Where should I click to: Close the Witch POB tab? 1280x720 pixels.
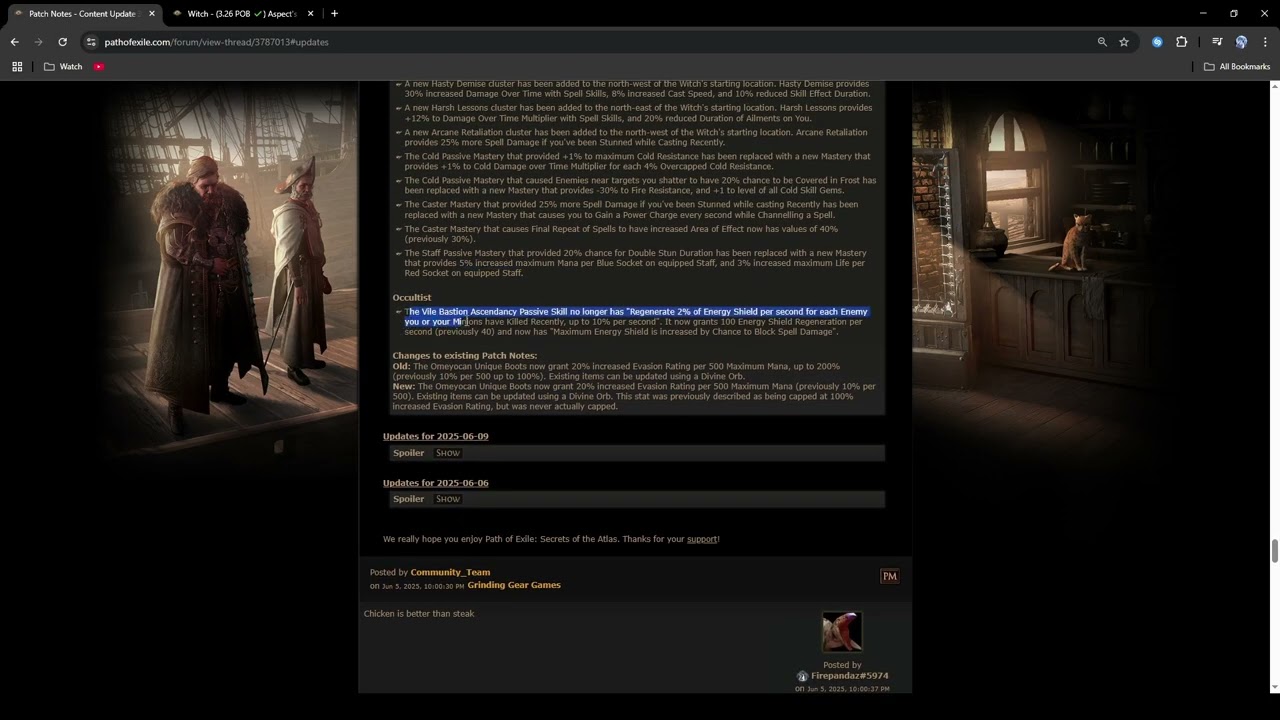tap(311, 14)
